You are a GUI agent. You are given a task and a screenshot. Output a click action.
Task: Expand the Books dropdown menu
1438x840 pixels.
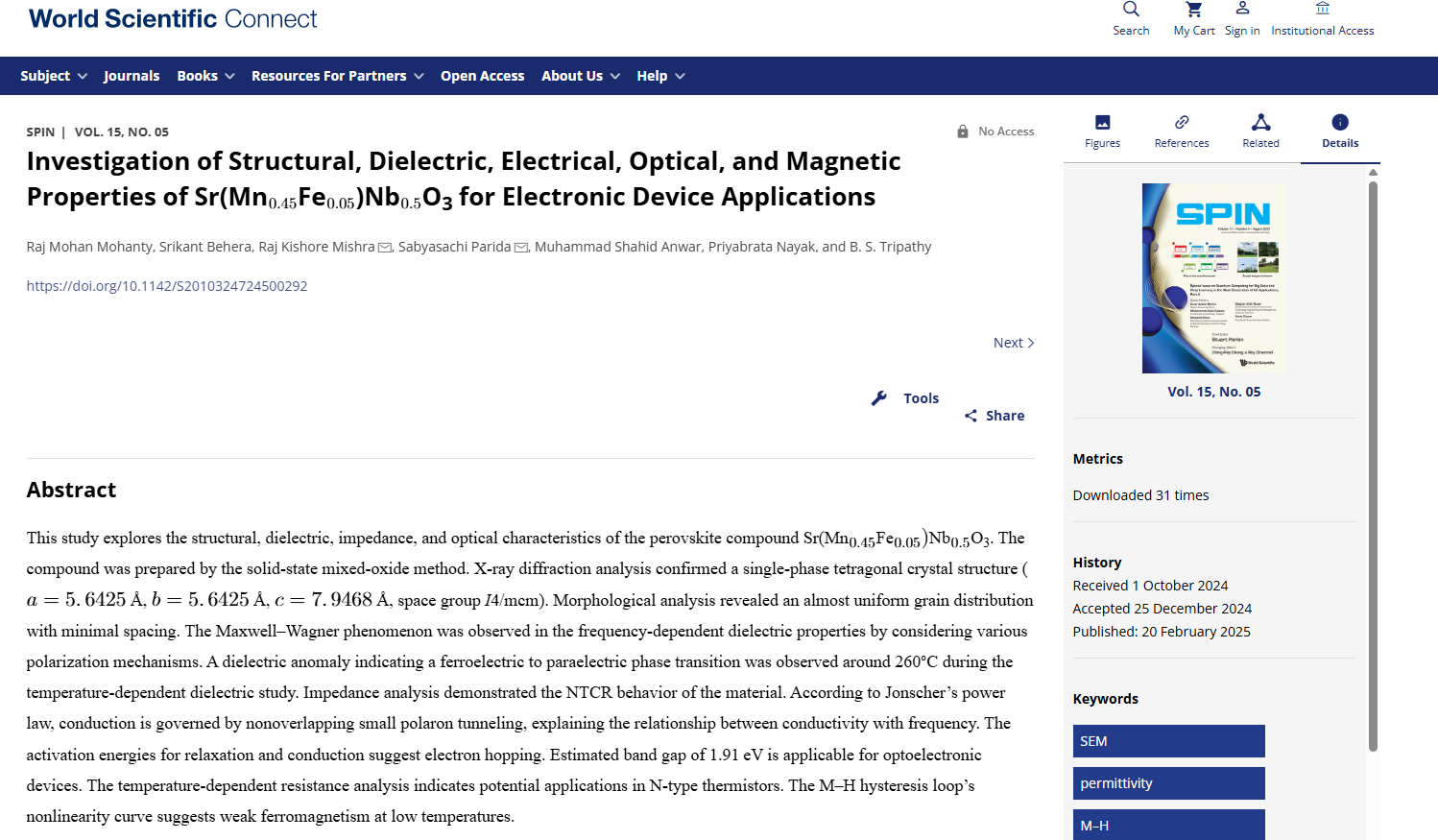(x=205, y=76)
